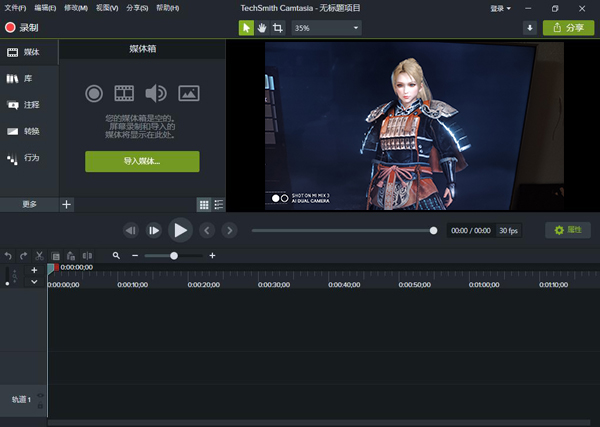Image resolution: width=600 pixels, height=427 pixels.
Task: Switch to the 行为 Behaviors tab
Action: coord(29,158)
